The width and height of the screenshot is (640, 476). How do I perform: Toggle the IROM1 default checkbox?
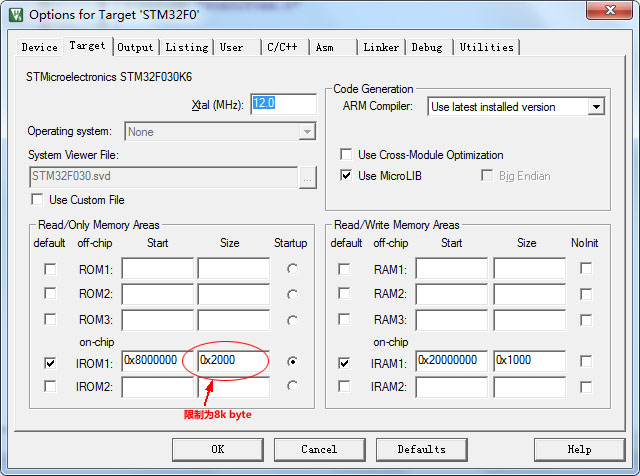(x=50, y=363)
